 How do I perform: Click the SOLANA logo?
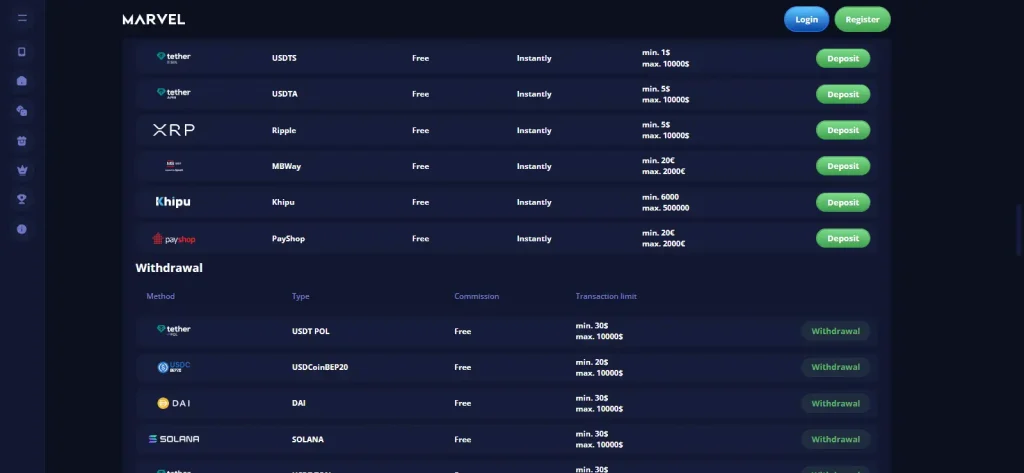click(x=174, y=439)
